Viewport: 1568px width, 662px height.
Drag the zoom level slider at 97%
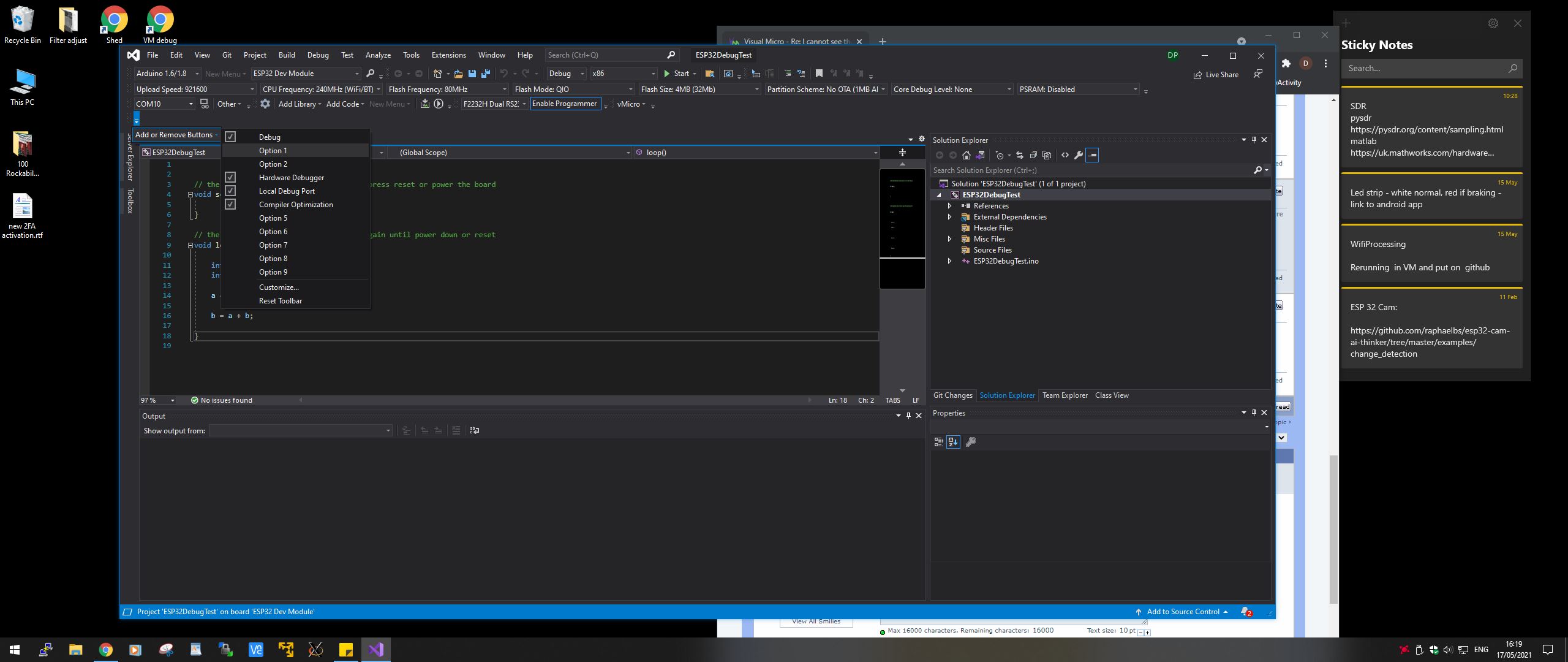click(147, 399)
